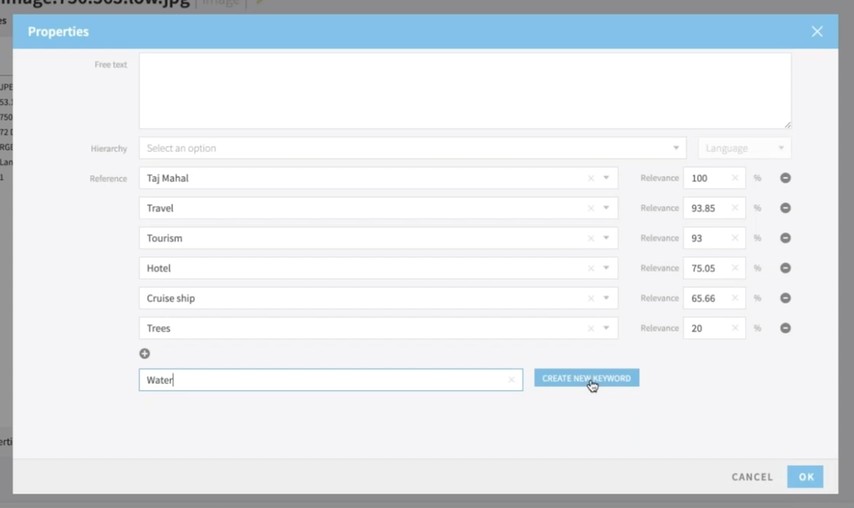Expand the Trees reference dropdown
Image resolution: width=854 pixels, height=508 pixels.
pos(606,328)
